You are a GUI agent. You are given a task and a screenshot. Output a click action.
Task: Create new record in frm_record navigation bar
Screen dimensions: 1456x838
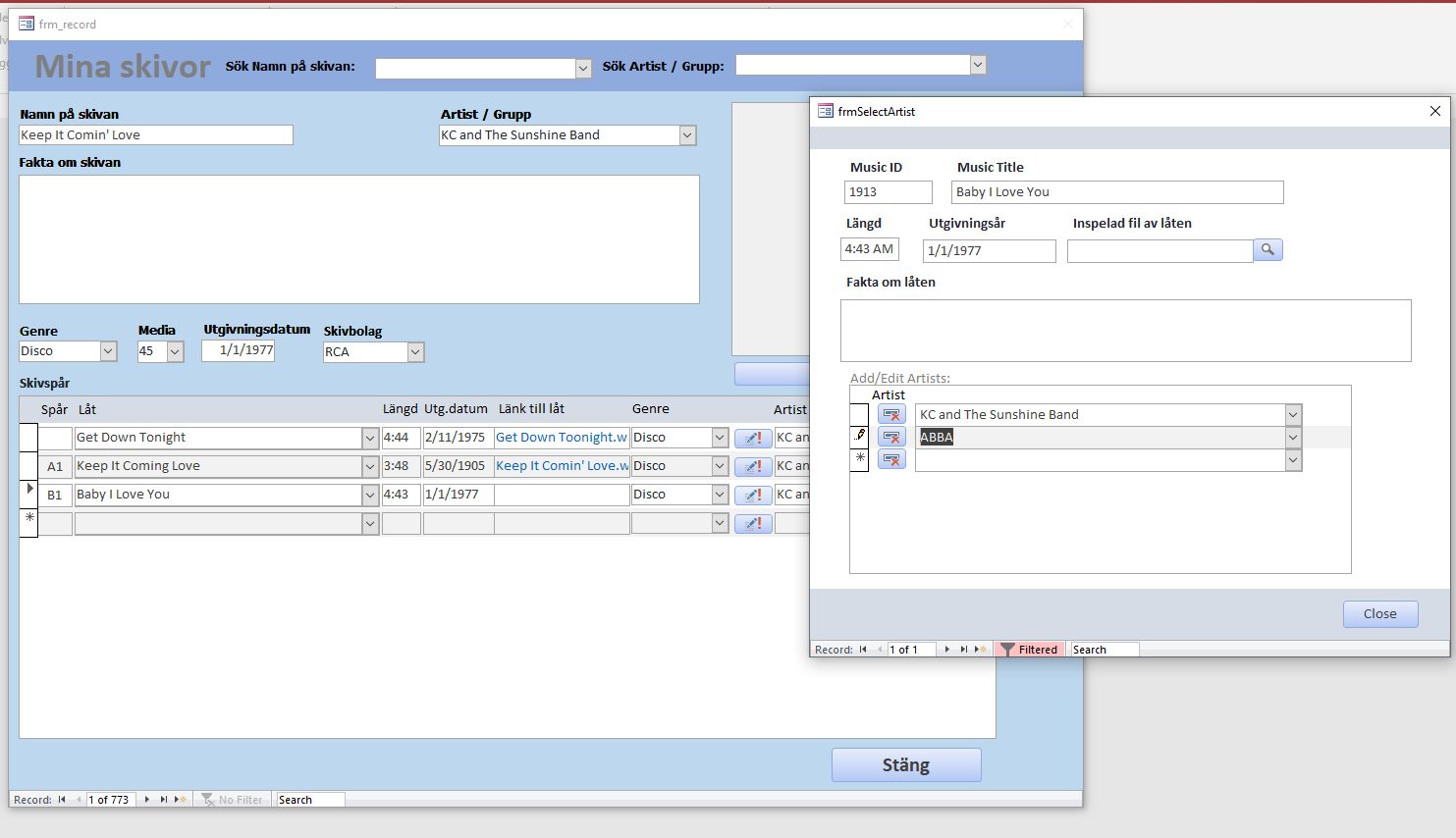coord(181,800)
